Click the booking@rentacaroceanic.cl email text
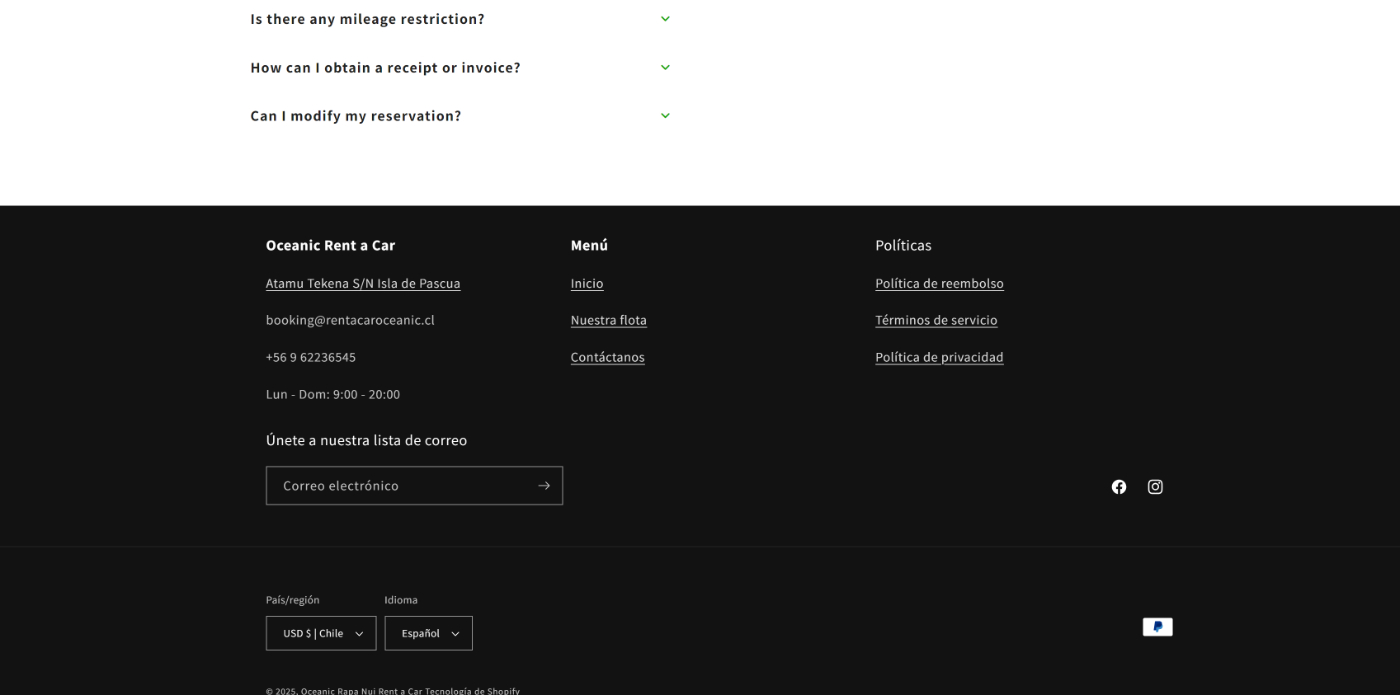Screen dimensions: 1400x695 [x=350, y=321]
